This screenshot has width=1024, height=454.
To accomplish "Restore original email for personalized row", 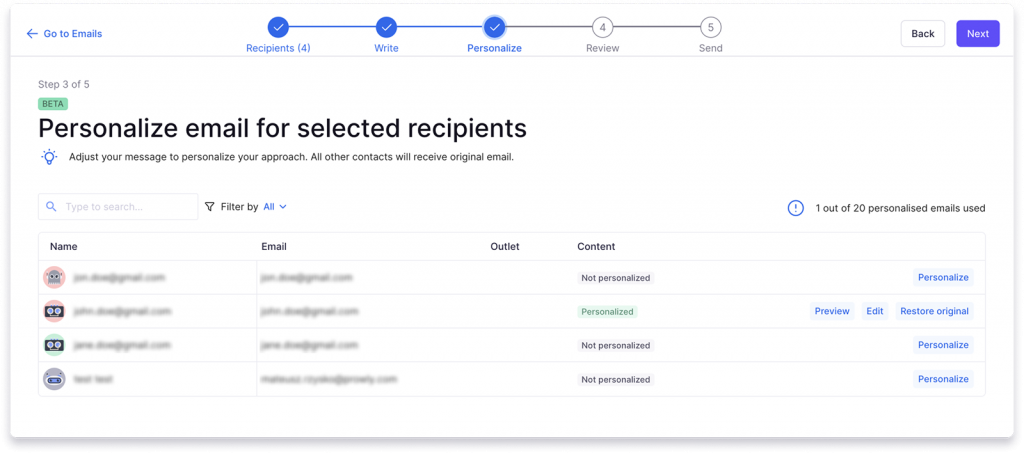I will (934, 311).
